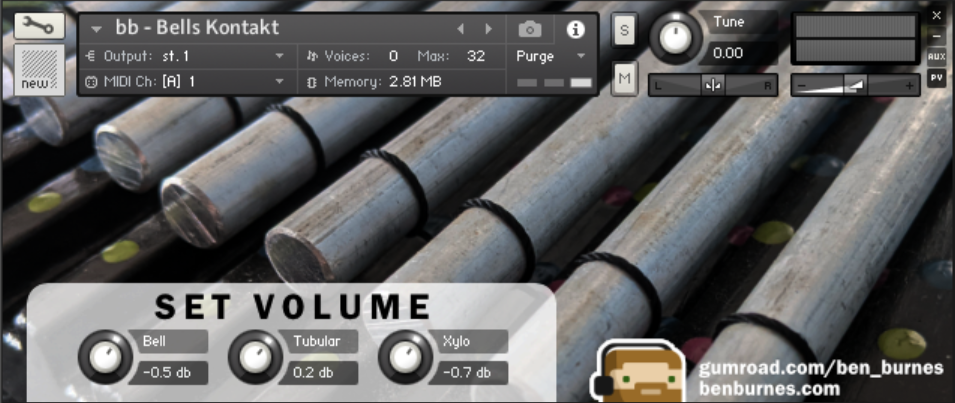Click the Xylo value -0.7 db
Viewport: 955px width, 403px height.
pos(468,373)
